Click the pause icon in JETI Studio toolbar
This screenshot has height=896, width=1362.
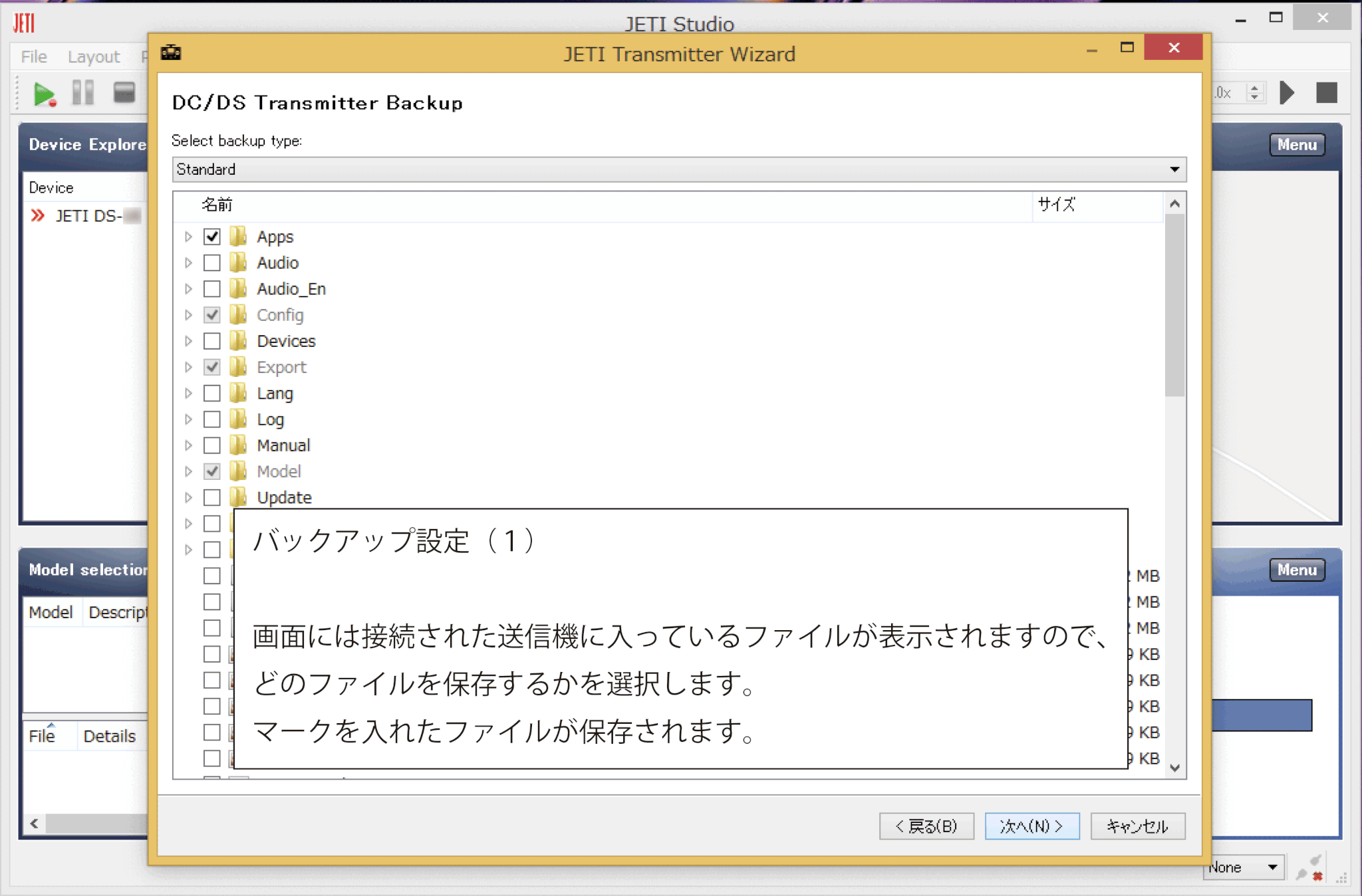point(83,92)
